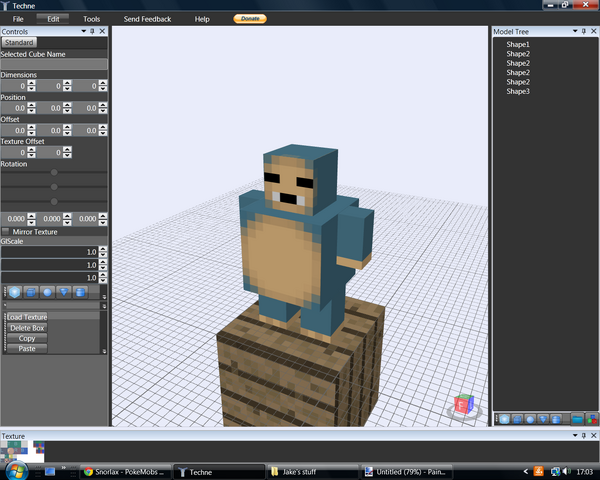Open the Model Tree panel dropdown arrow
This screenshot has width=600, height=480.
tap(575, 31)
